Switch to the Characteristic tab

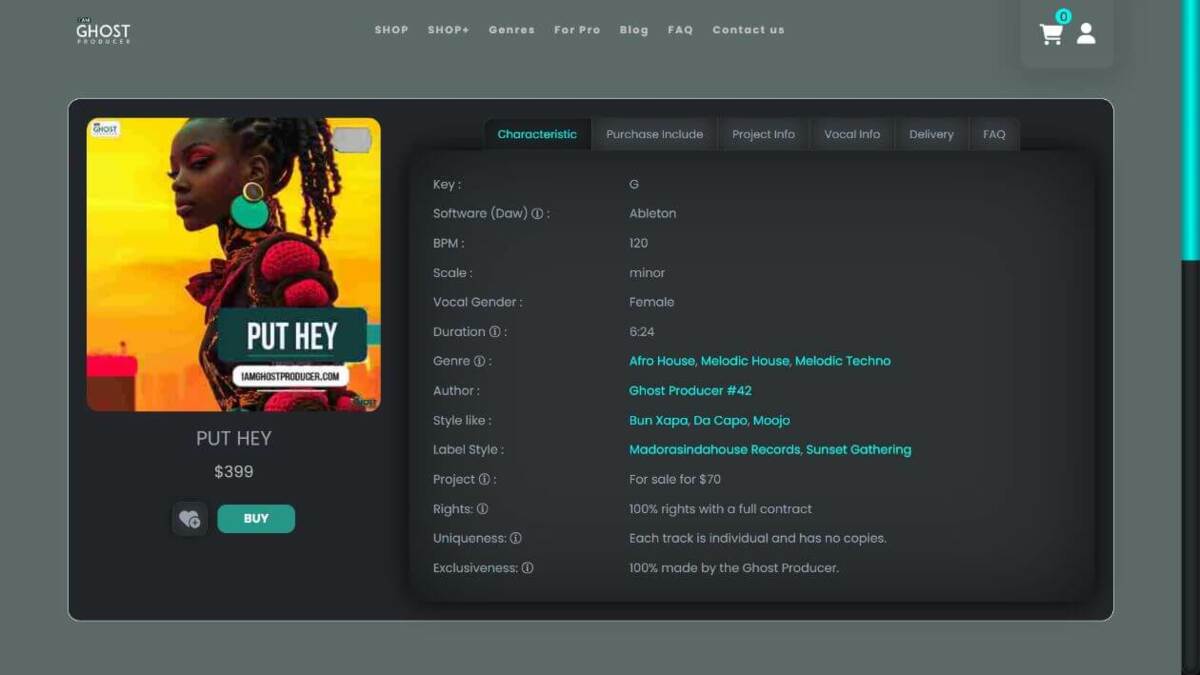[537, 134]
